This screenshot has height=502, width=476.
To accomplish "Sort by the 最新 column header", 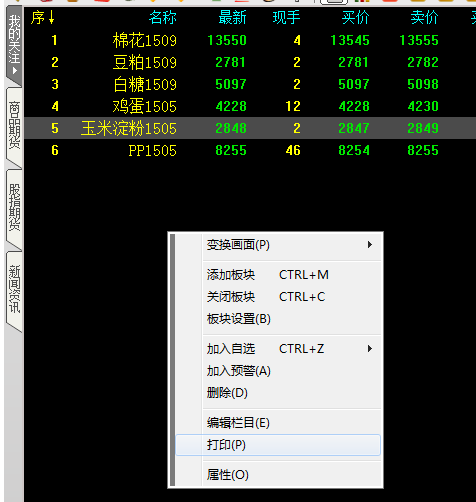I will click(x=232, y=17).
